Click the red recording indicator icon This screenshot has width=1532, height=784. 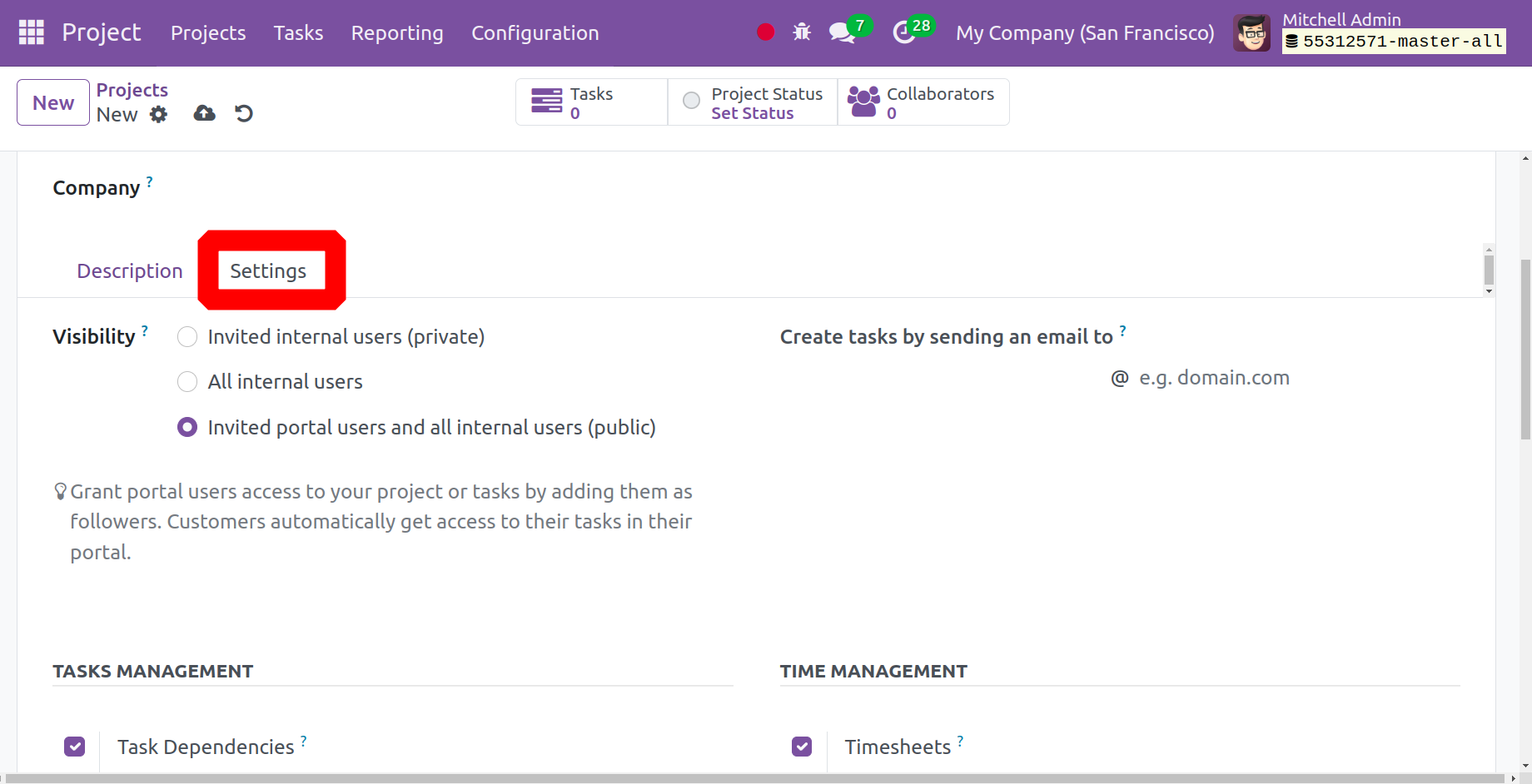tap(765, 32)
